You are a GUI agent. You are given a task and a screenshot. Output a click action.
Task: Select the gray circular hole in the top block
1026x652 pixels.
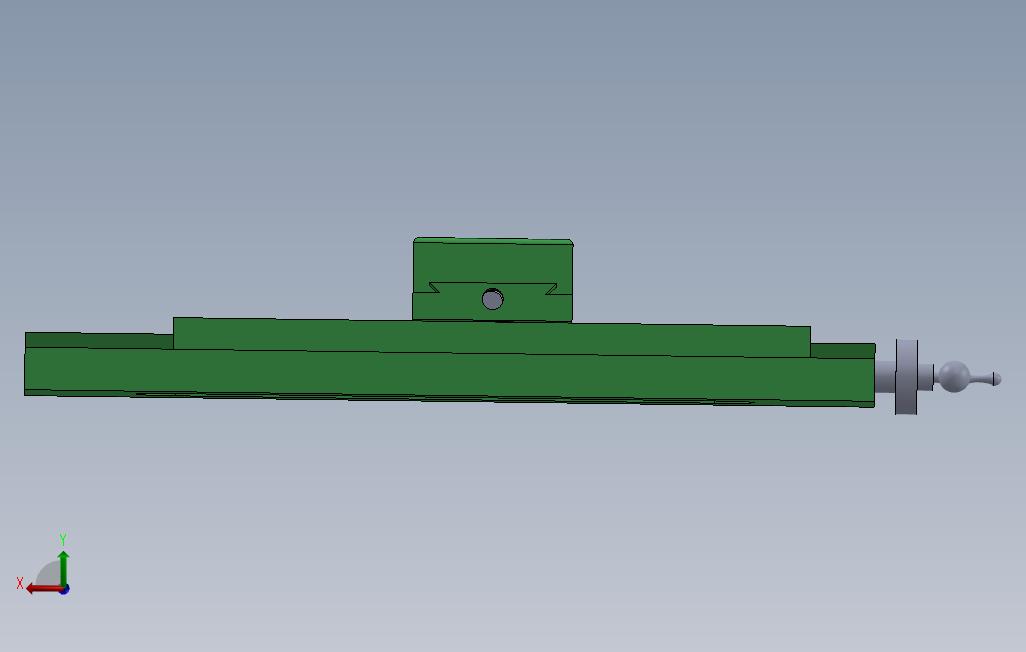[x=493, y=299]
